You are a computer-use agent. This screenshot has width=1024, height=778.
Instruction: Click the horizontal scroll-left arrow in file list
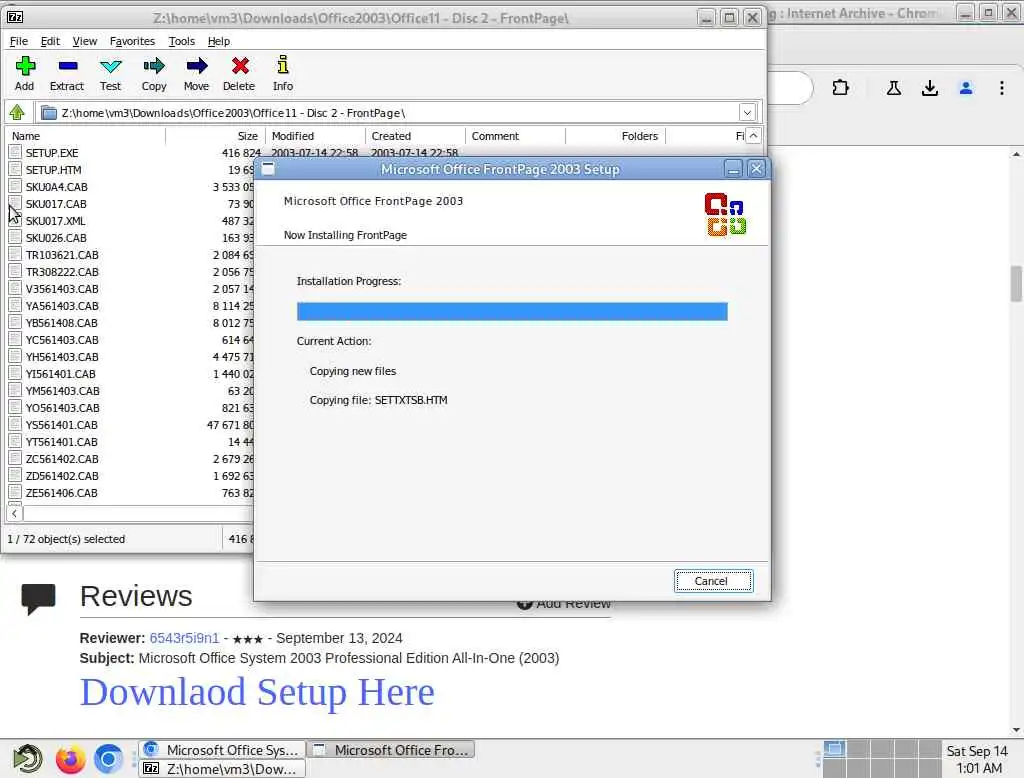pyautogui.click(x=14, y=513)
